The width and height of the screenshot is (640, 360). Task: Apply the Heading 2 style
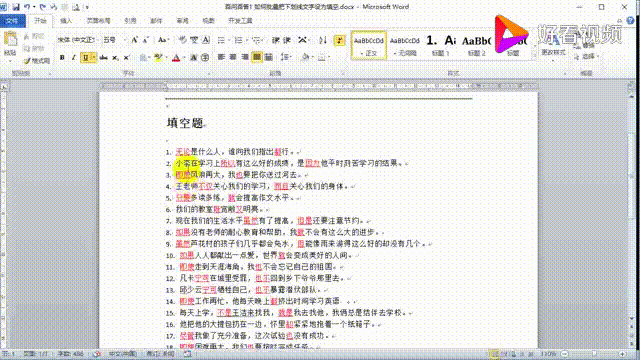tap(476, 45)
